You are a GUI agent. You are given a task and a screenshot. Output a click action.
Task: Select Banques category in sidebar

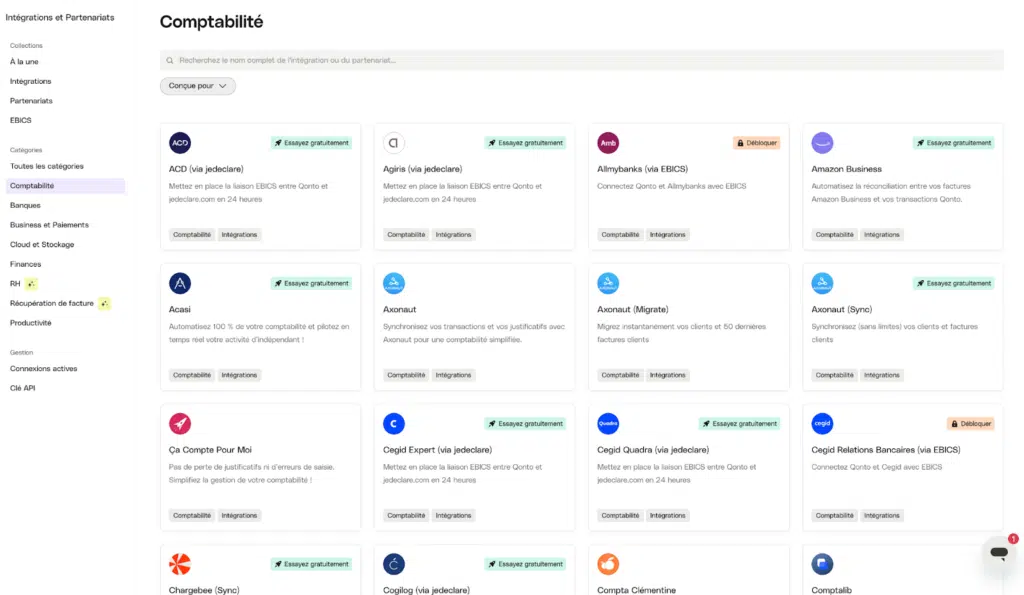point(25,205)
